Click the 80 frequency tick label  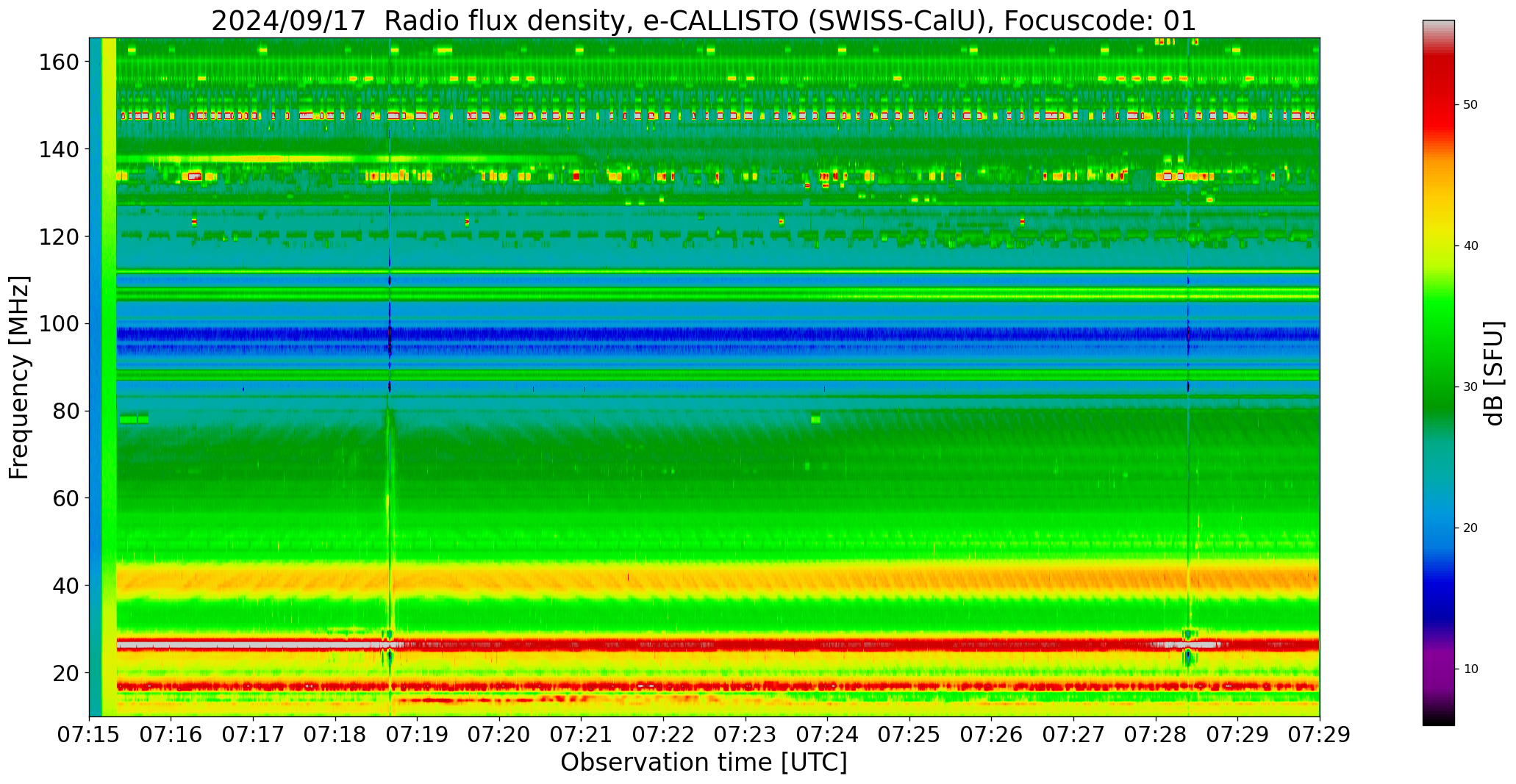(66, 411)
